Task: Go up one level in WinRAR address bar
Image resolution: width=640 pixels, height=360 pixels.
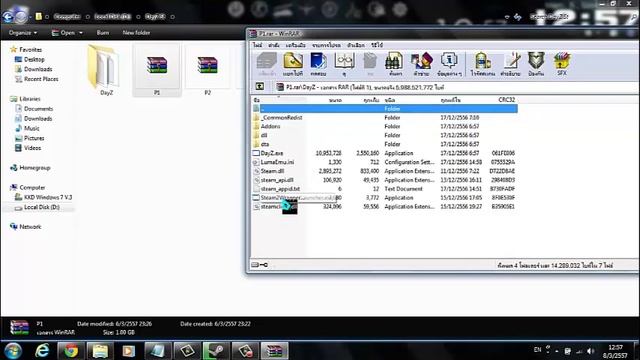Action: pyautogui.click(x=260, y=87)
